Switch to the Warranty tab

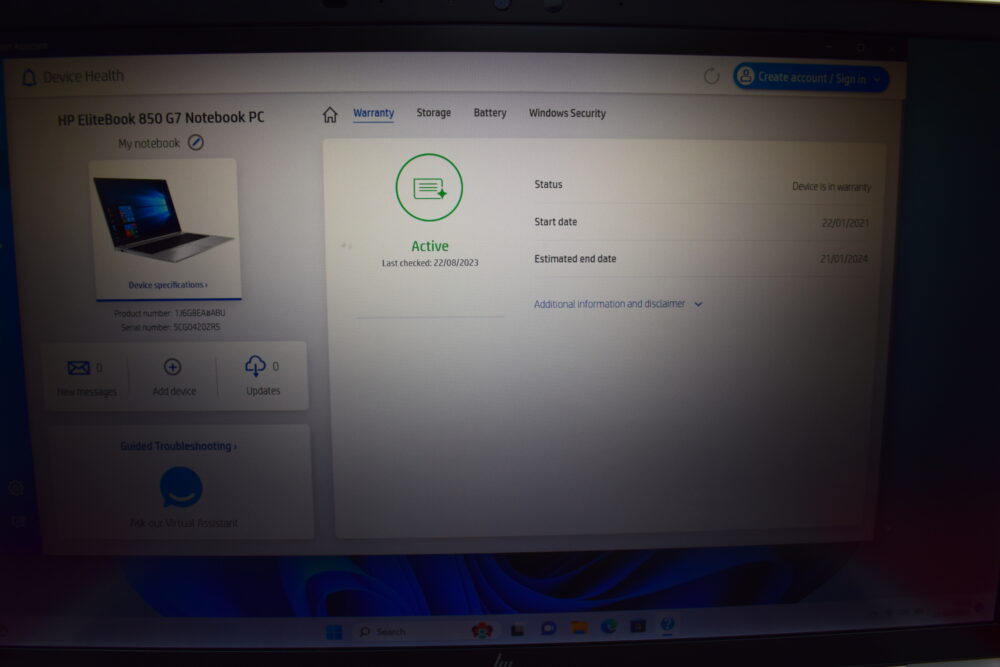coord(374,113)
